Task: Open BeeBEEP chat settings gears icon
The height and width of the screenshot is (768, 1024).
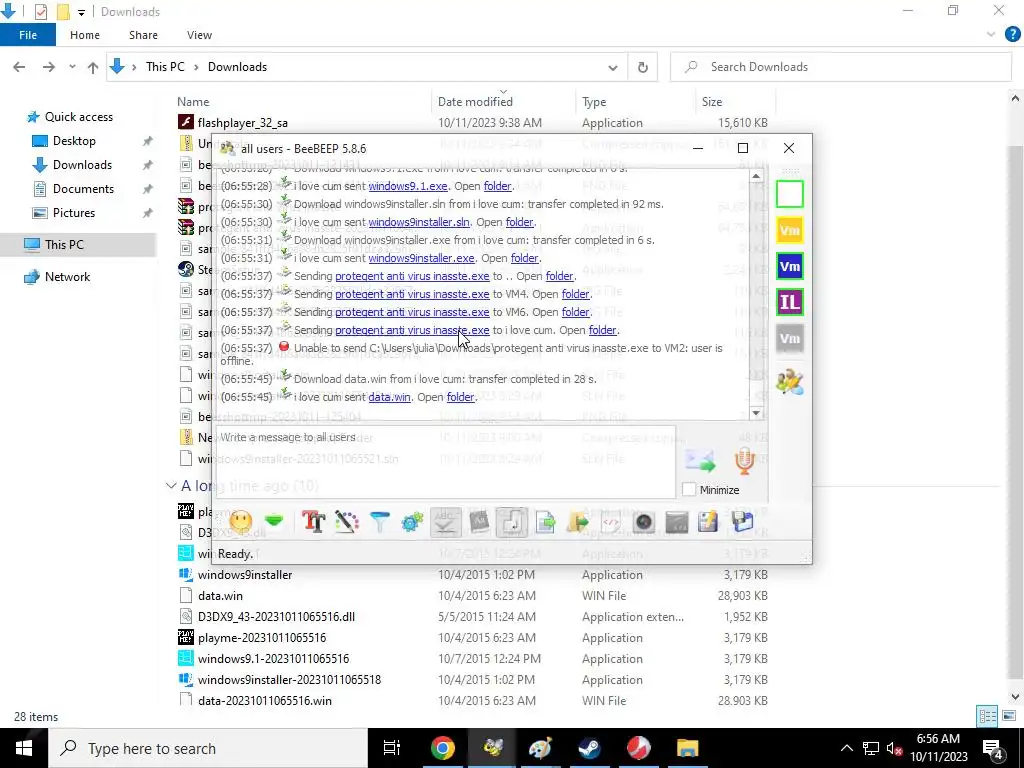Action: click(x=413, y=522)
